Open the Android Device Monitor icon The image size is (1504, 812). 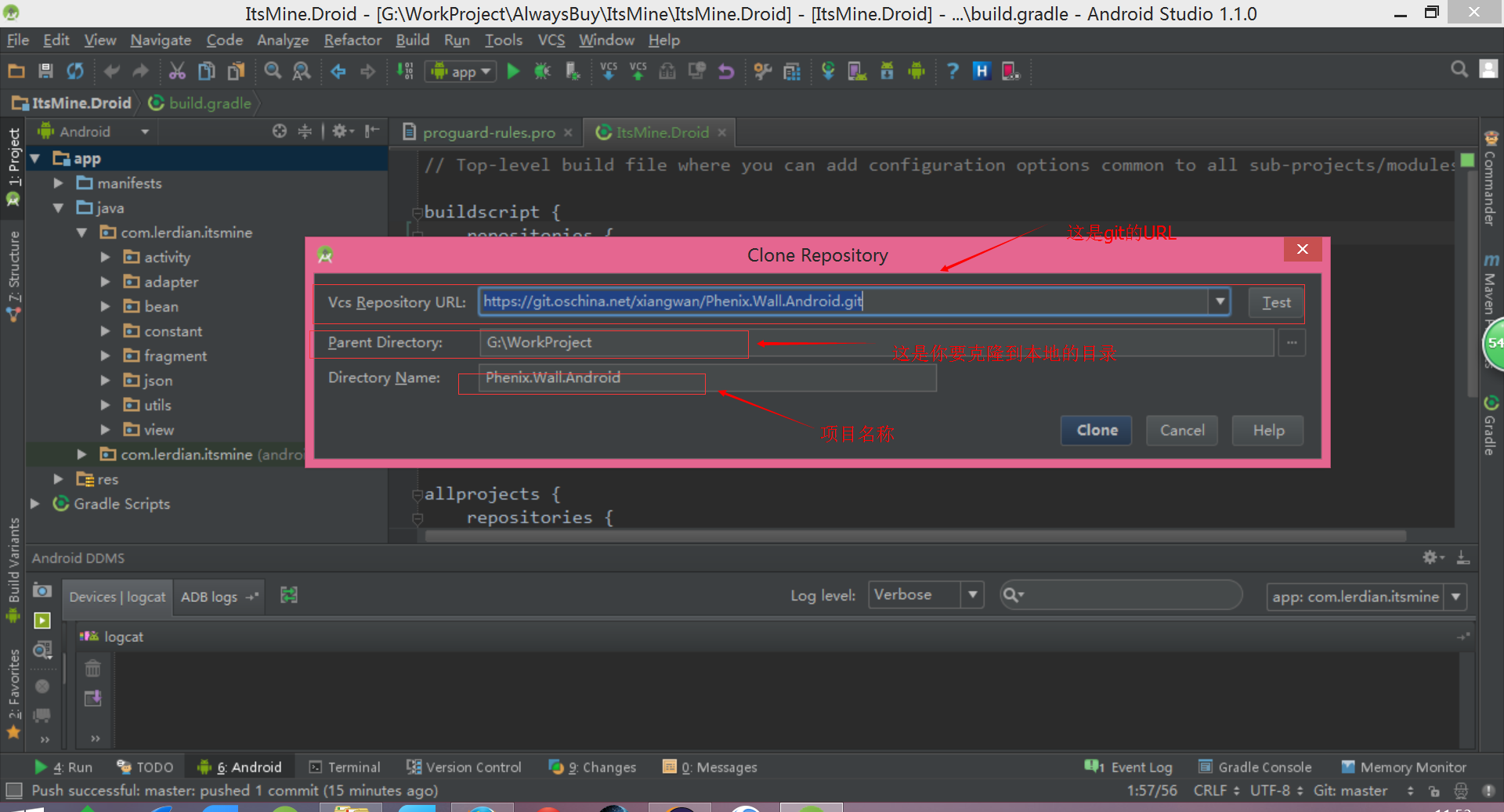[x=916, y=71]
